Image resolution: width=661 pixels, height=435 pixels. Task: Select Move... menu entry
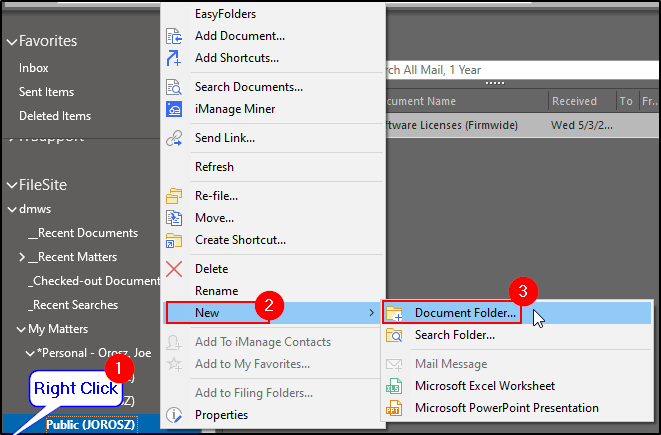[x=214, y=218]
